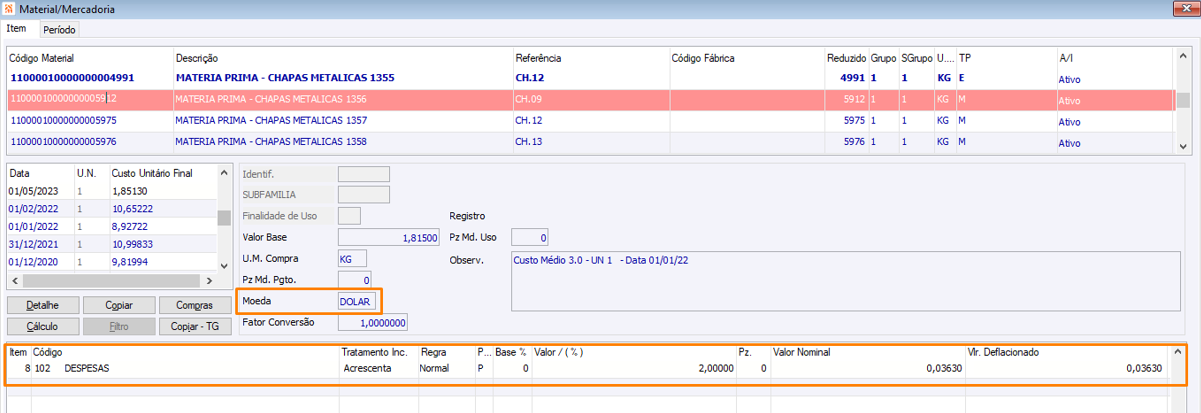Click the Código Material column header
Screen dimensions: 1201x413
41,58
